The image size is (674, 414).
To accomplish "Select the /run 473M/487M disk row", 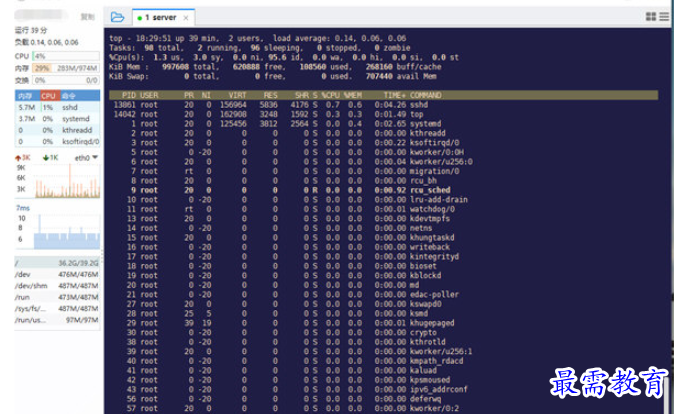I will pyautogui.click(x=58, y=297).
